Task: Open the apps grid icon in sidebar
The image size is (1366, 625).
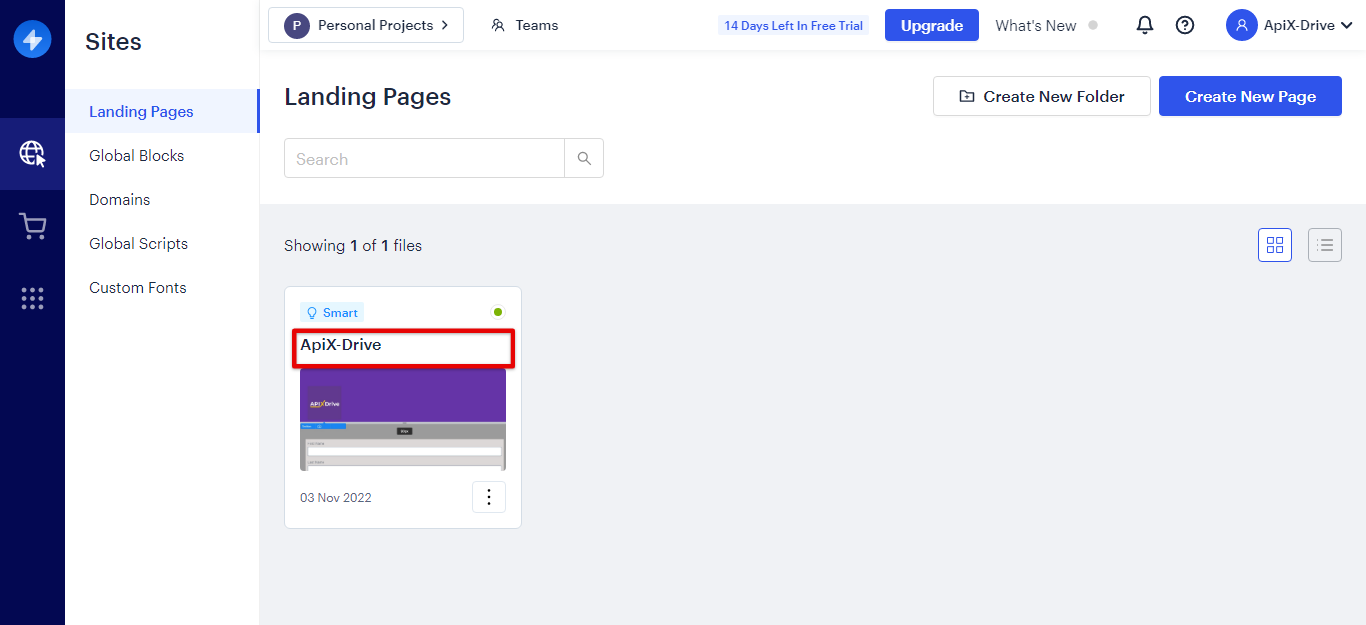Action: (x=32, y=298)
